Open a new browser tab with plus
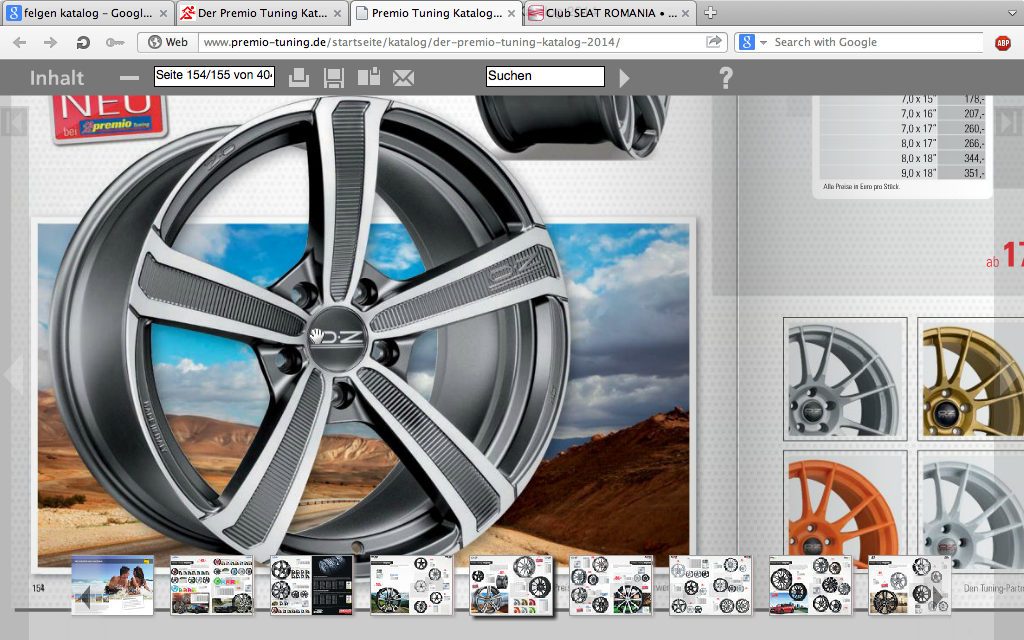The height and width of the screenshot is (640, 1024). (711, 12)
